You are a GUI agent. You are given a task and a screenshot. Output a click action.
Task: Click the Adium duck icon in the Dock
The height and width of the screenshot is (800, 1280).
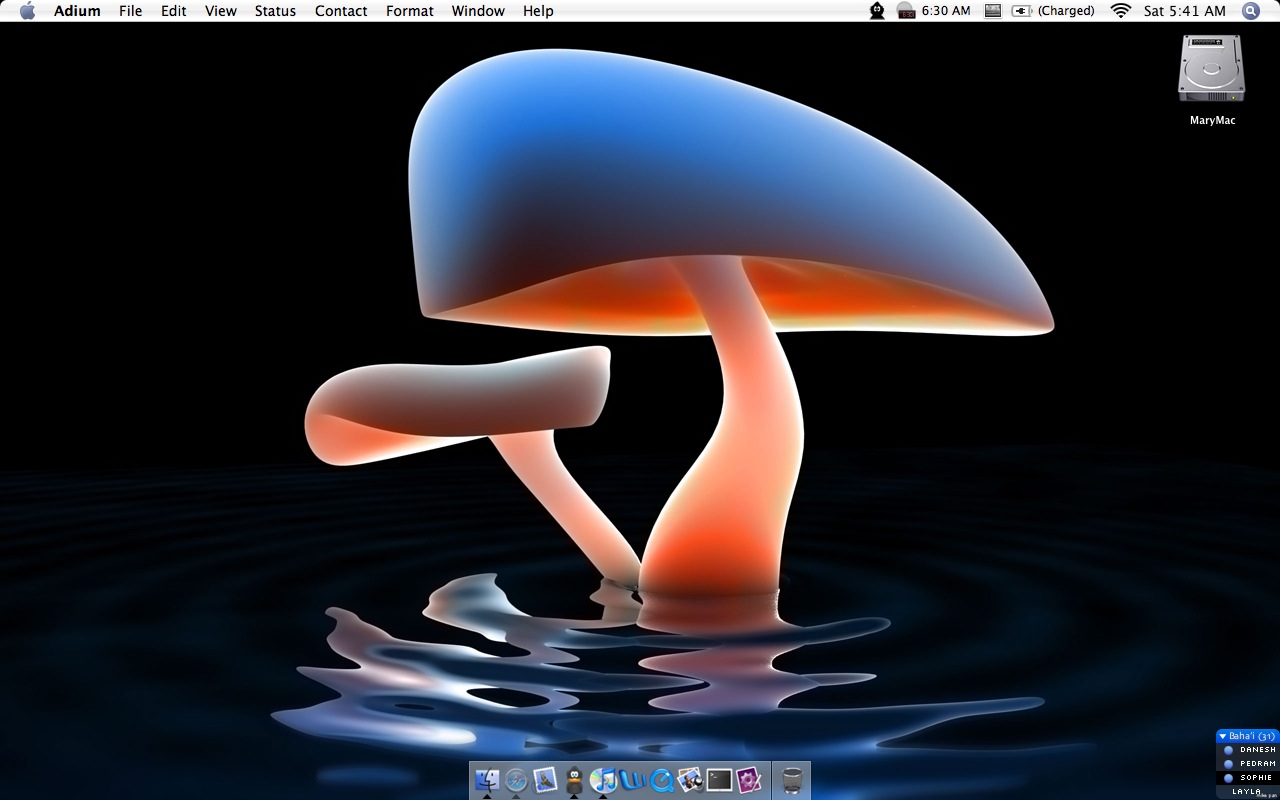point(574,780)
